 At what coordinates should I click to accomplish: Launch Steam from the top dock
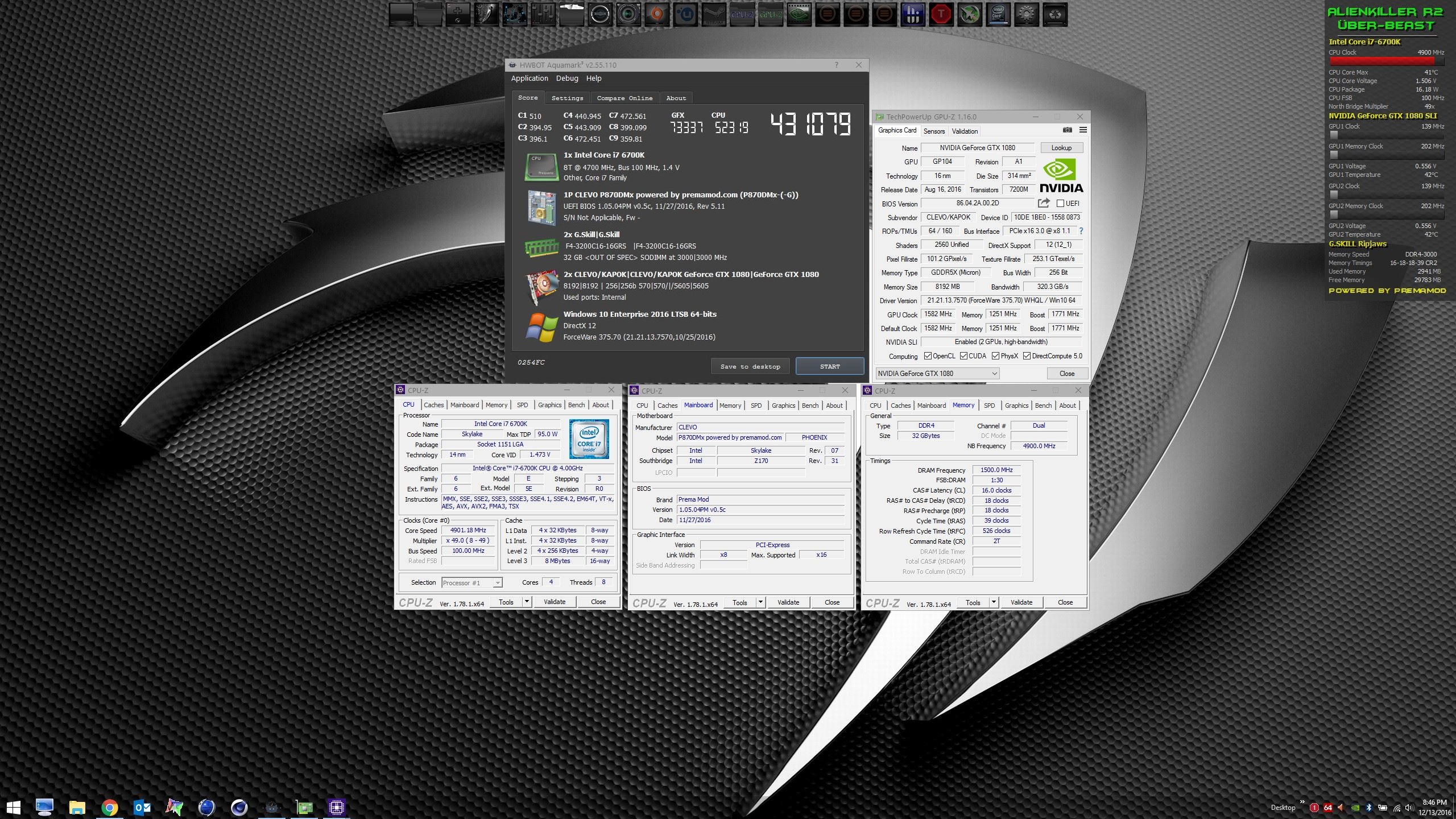coord(714,14)
